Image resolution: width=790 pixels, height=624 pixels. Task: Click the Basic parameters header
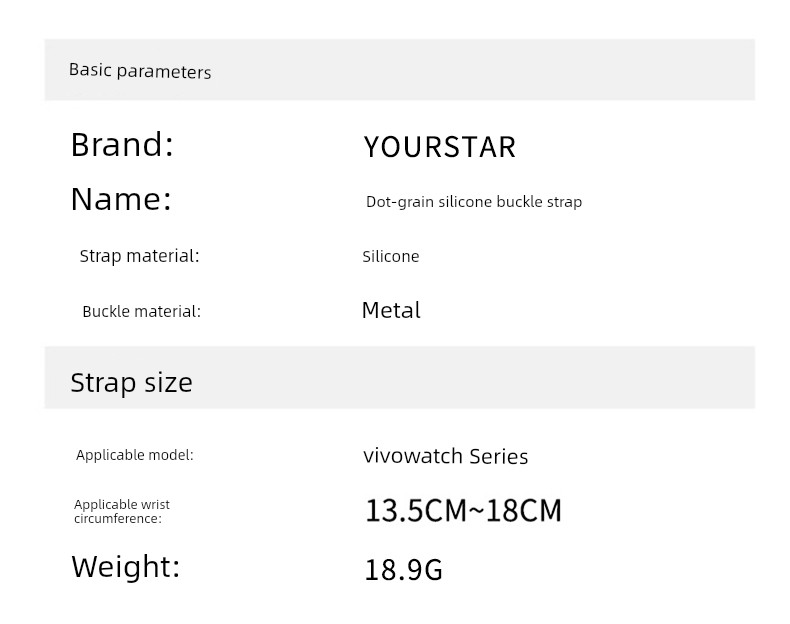point(140,71)
